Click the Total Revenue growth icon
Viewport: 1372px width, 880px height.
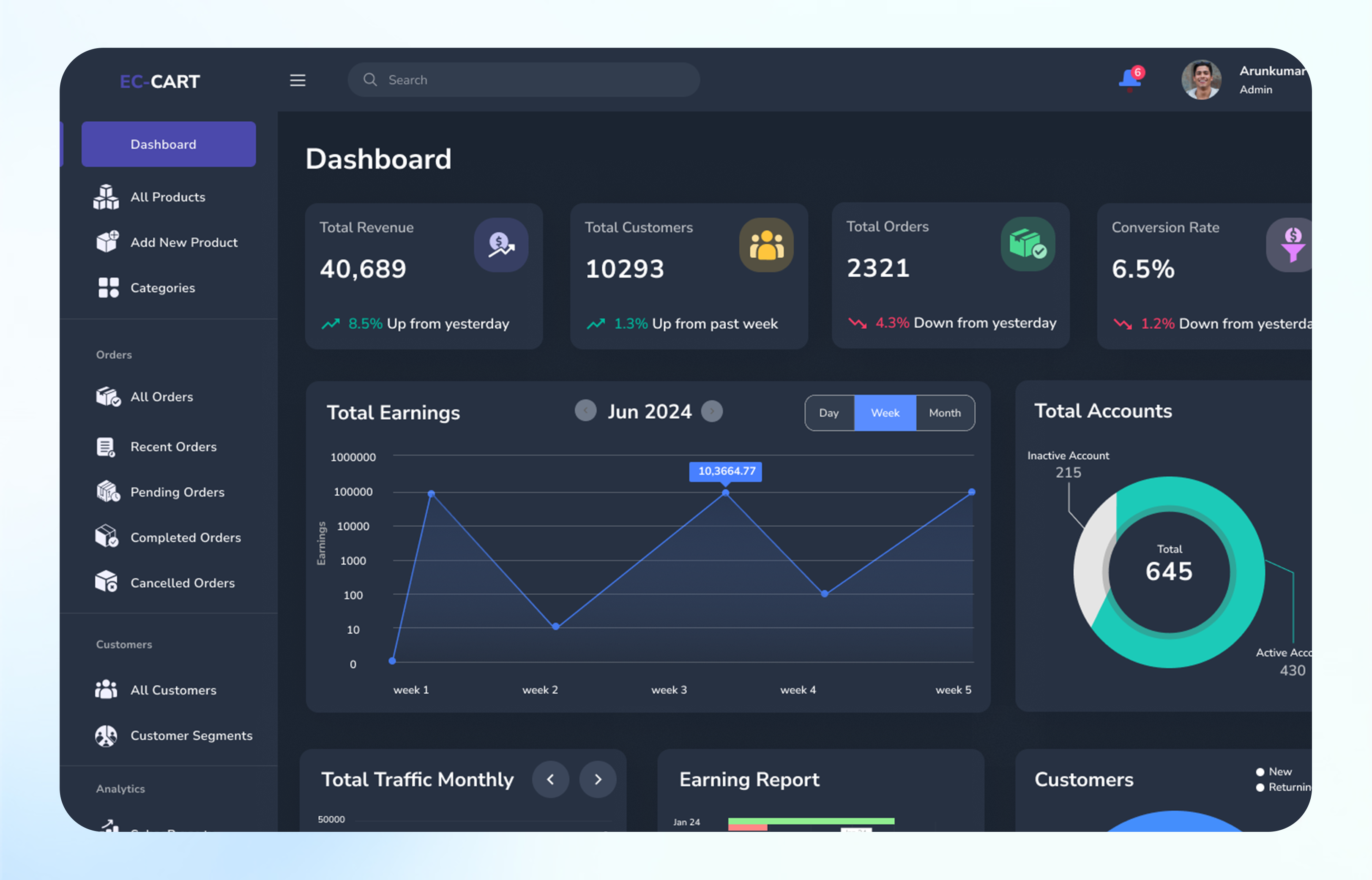pos(501,245)
